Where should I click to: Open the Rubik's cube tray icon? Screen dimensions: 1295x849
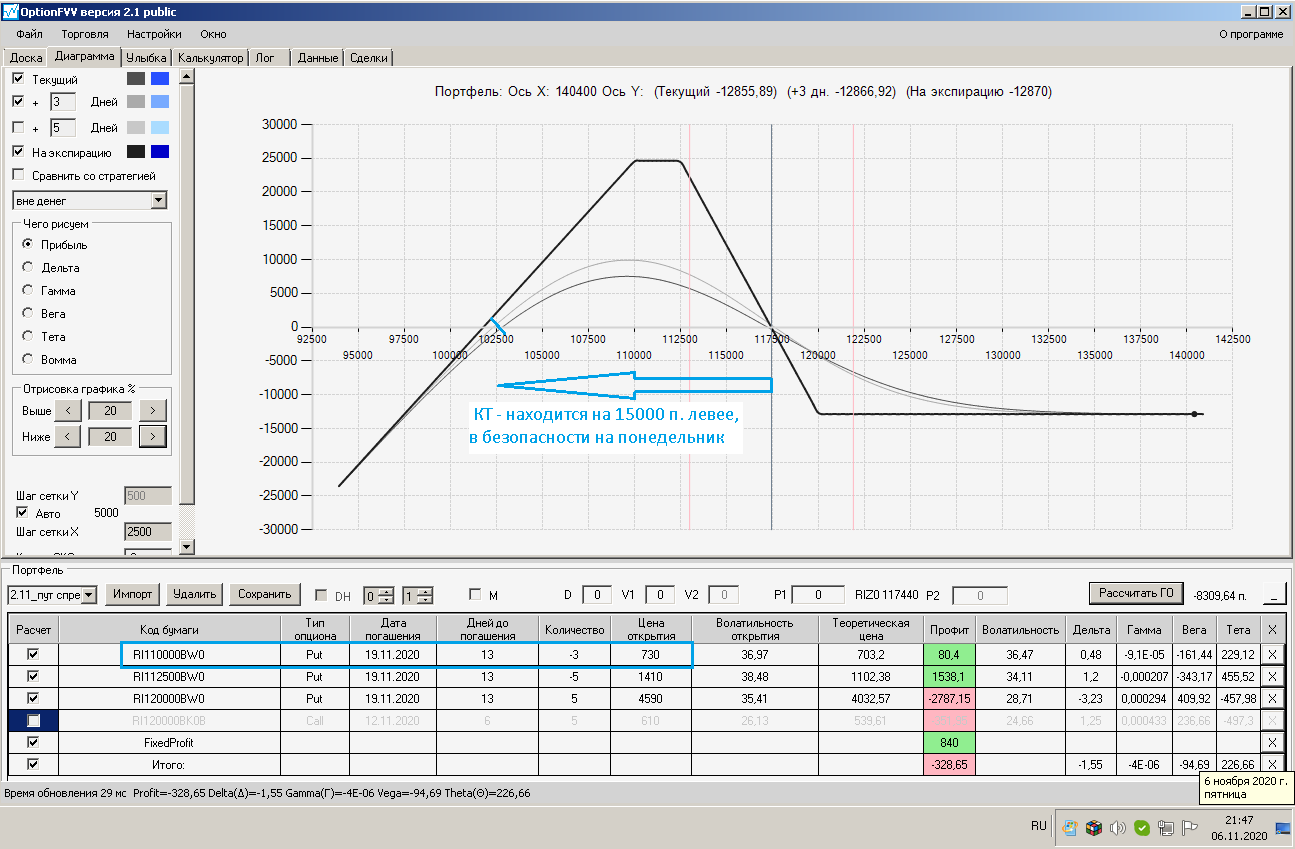[1094, 827]
